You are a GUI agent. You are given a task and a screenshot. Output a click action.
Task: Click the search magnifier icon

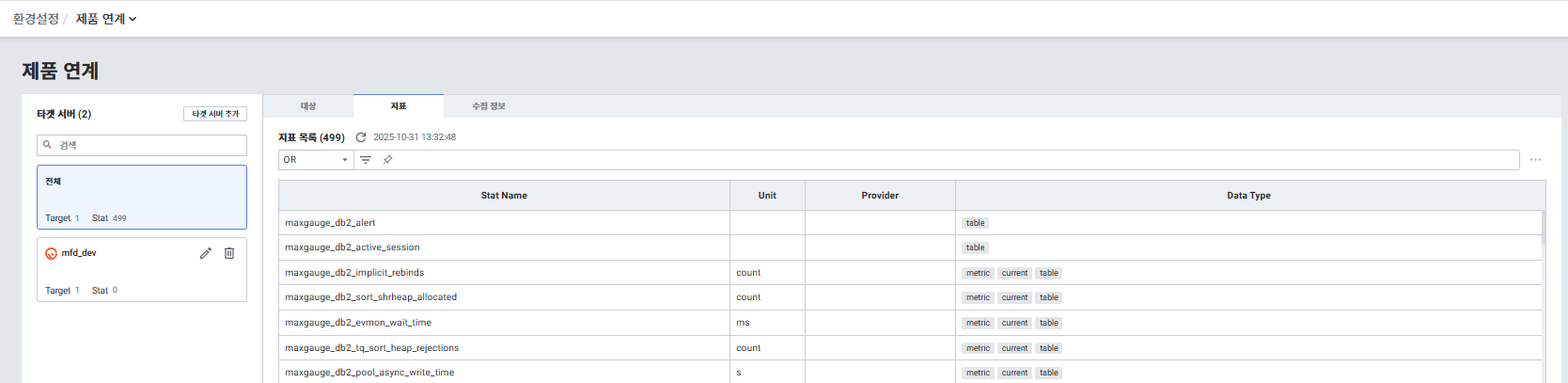tap(48, 145)
